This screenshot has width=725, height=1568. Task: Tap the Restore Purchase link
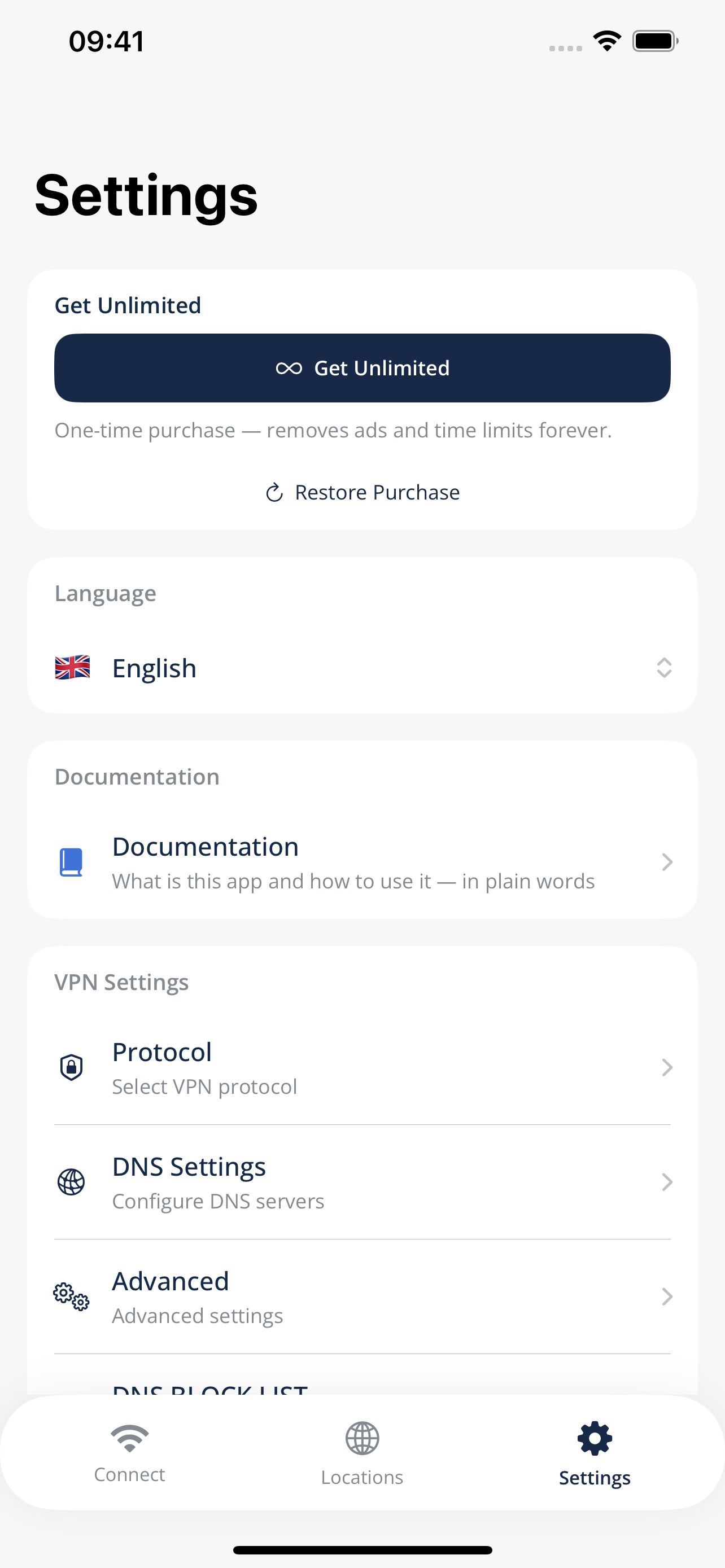[362, 492]
